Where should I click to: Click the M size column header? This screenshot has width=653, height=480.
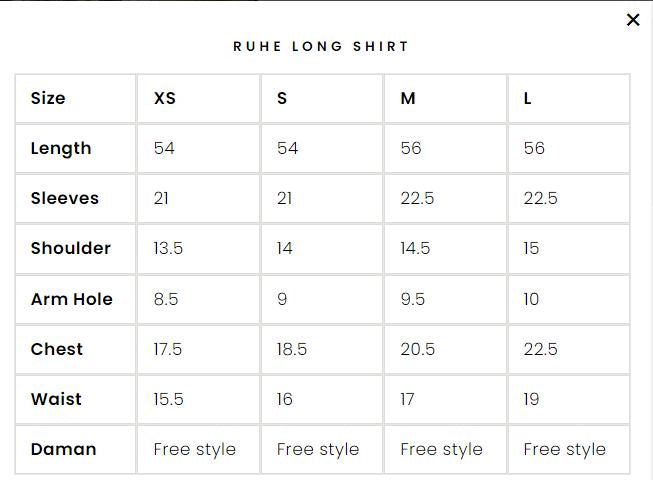(x=408, y=98)
